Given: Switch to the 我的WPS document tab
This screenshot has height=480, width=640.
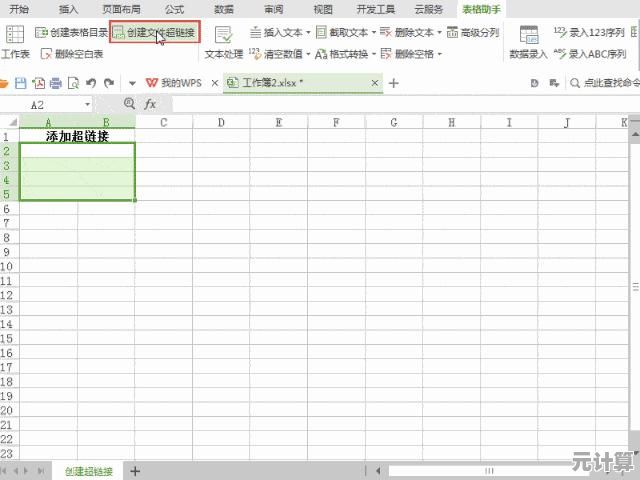Looking at the screenshot, I should (x=180, y=82).
